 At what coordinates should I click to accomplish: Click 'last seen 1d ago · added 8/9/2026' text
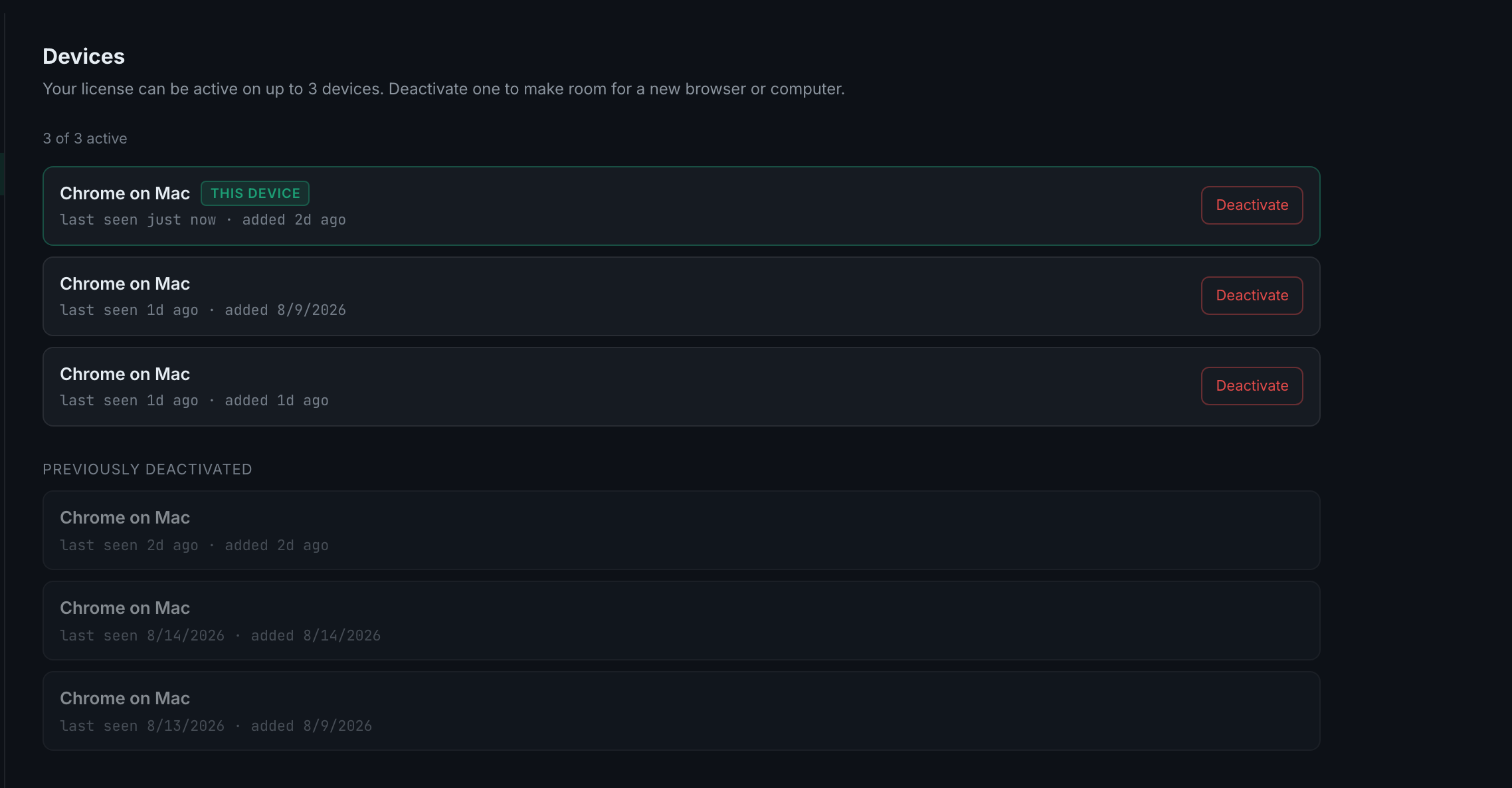pos(203,310)
